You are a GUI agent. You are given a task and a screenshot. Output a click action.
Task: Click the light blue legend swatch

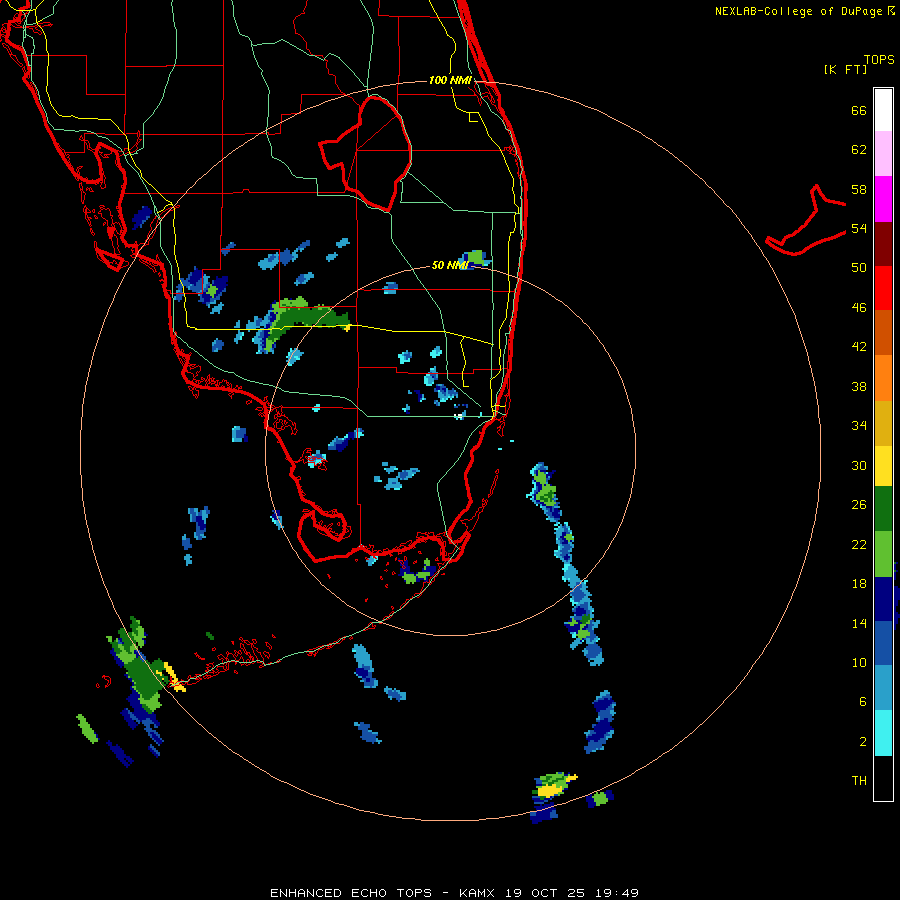pos(883,688)
